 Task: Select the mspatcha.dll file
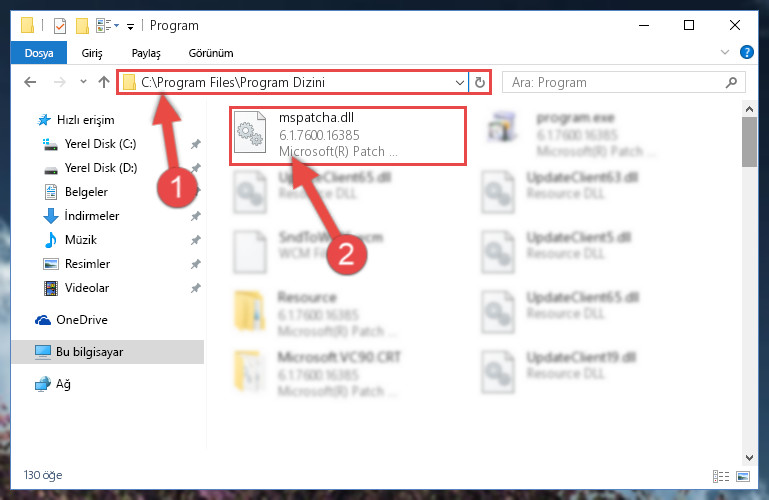[348, 136]
